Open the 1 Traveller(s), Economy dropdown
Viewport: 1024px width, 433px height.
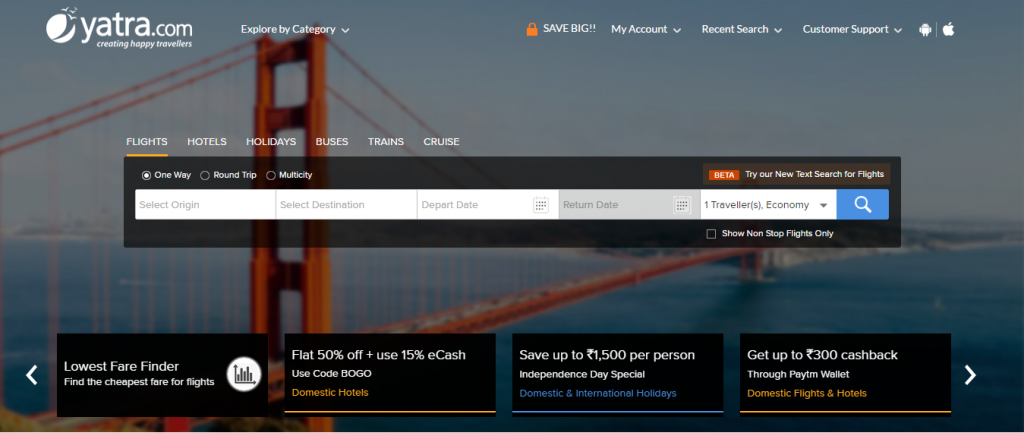(768, 204)
